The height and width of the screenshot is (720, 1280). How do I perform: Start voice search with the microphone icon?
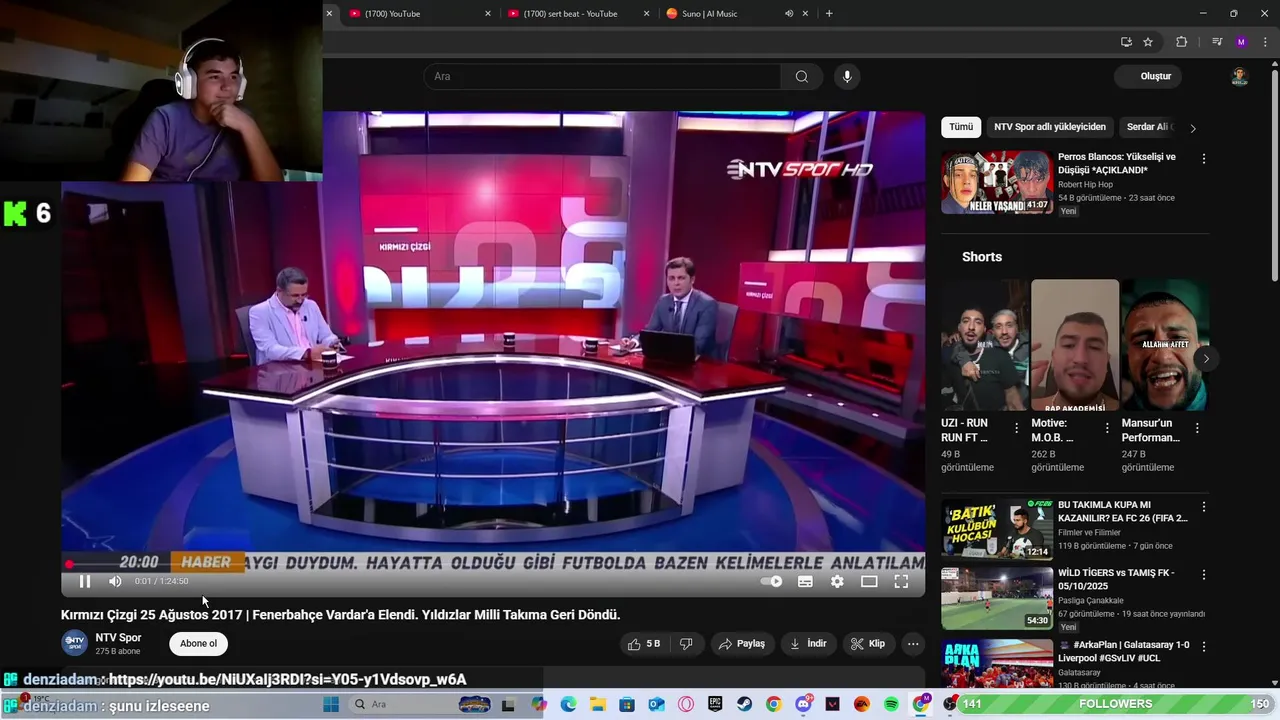click(x=847, y=77)
